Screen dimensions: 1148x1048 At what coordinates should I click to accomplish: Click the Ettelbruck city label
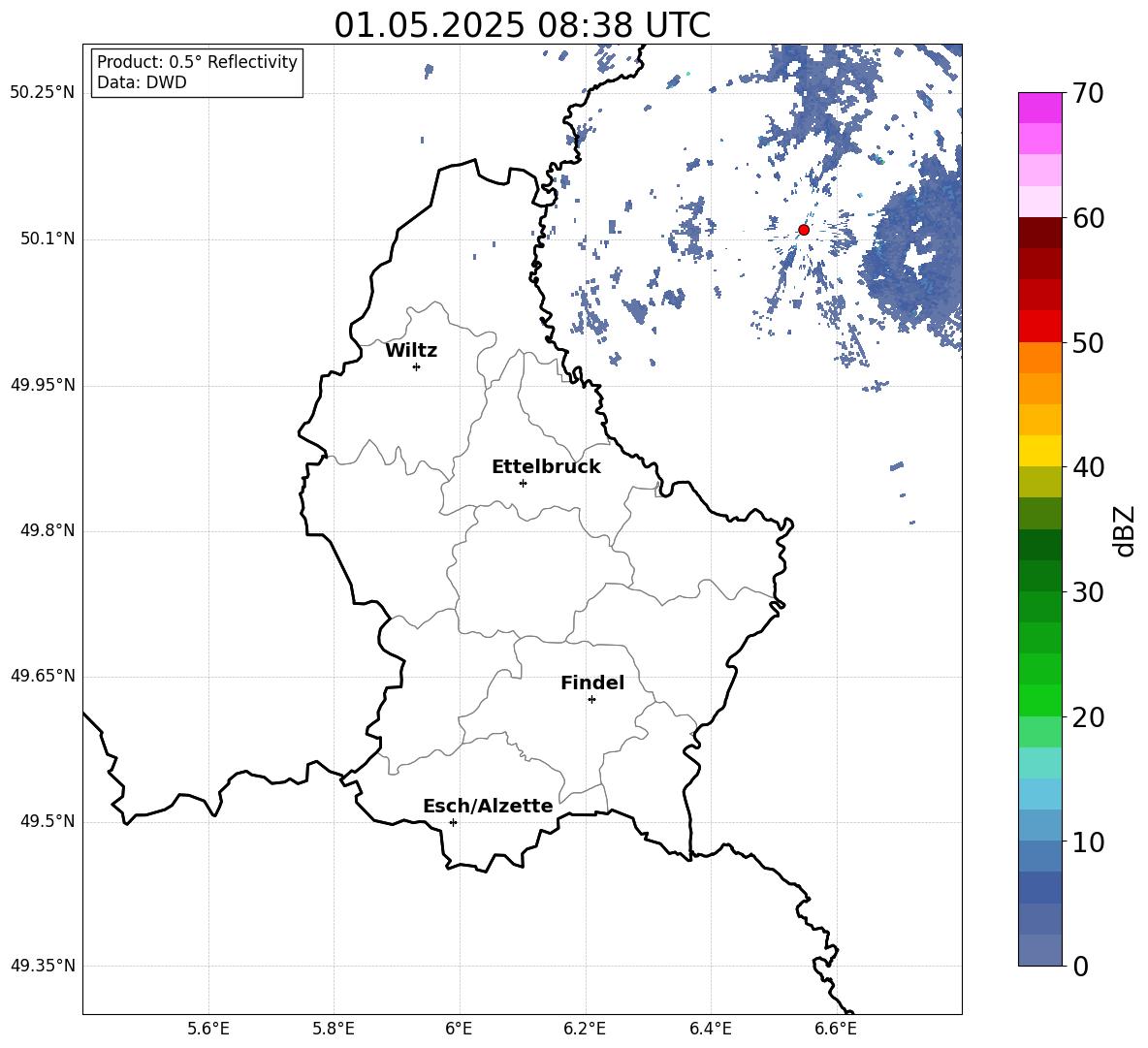546,467
